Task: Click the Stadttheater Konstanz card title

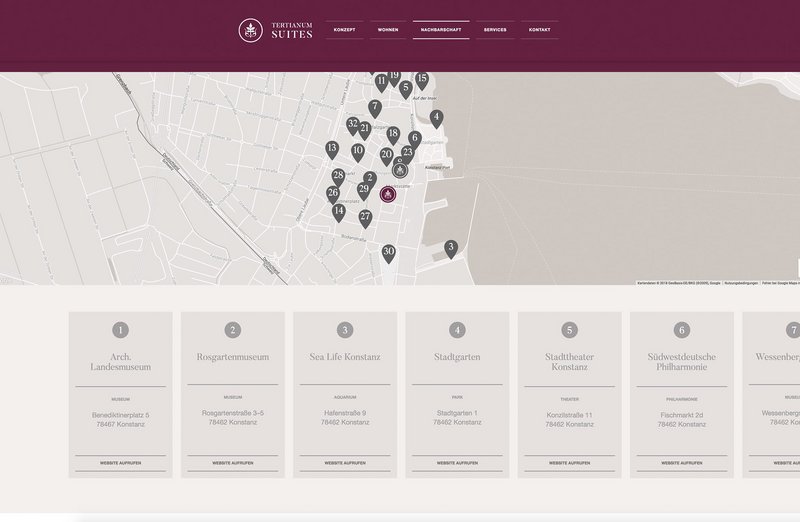Action: point(569,362)
